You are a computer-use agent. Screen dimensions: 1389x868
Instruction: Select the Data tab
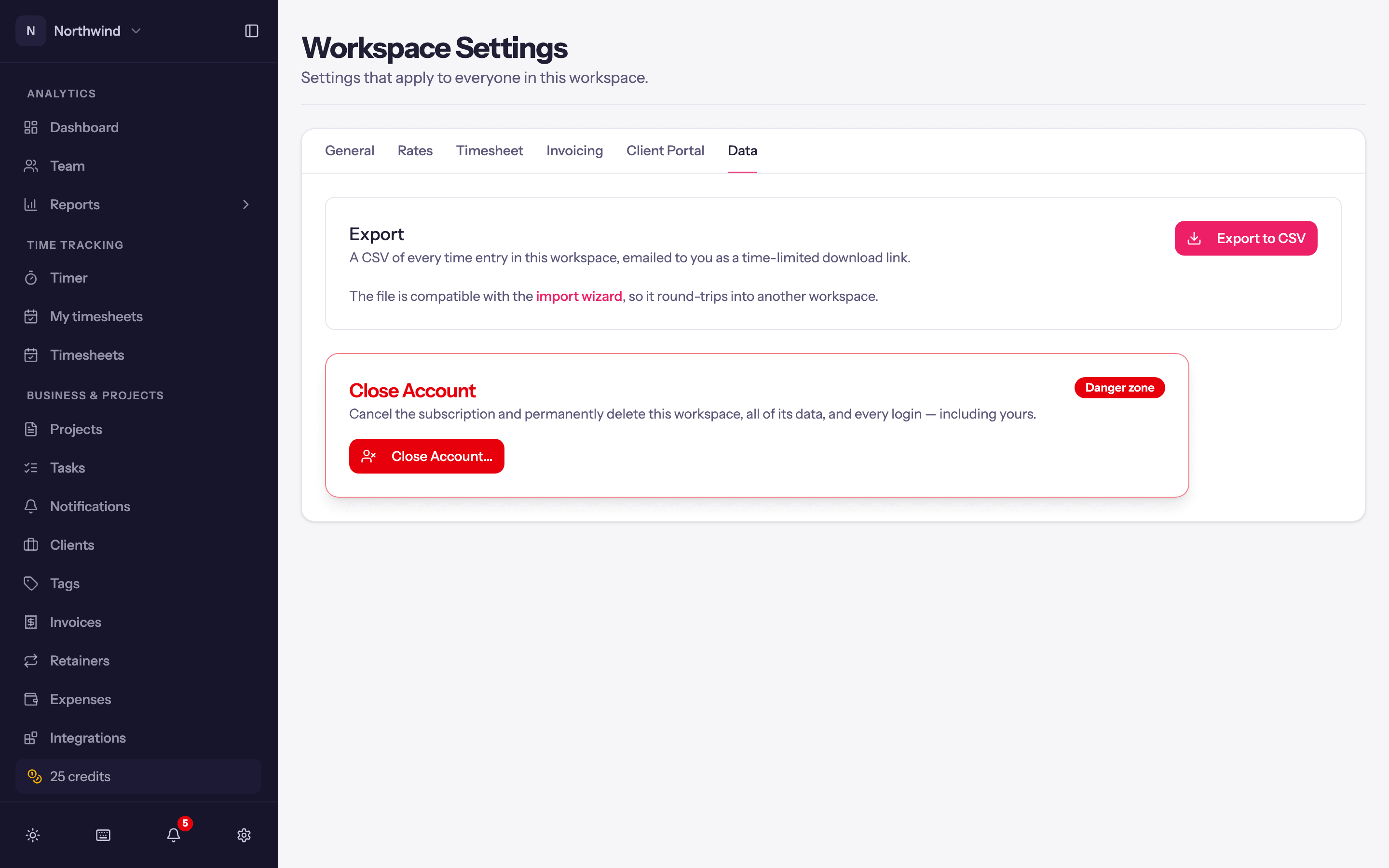coord(742,150)
